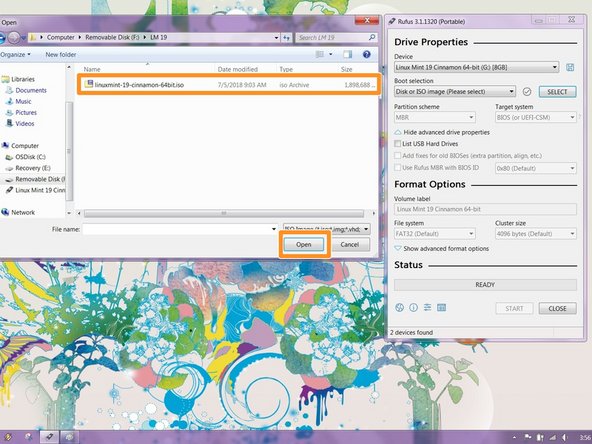
Task: Click the Cancel button in Open dialog
Action: click(x=349, y=245)
